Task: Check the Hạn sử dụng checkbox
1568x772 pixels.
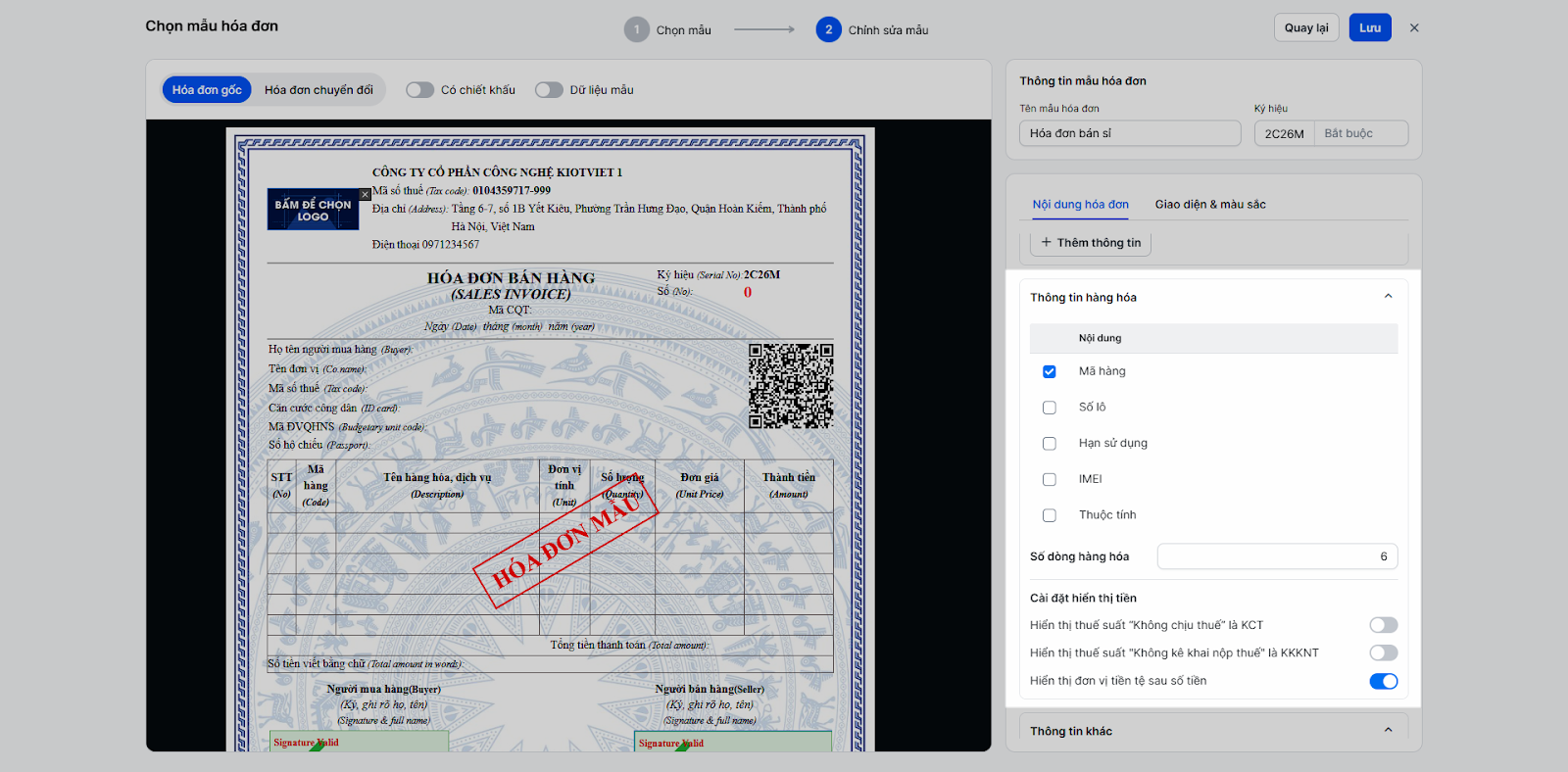Action: point(1050,444)
